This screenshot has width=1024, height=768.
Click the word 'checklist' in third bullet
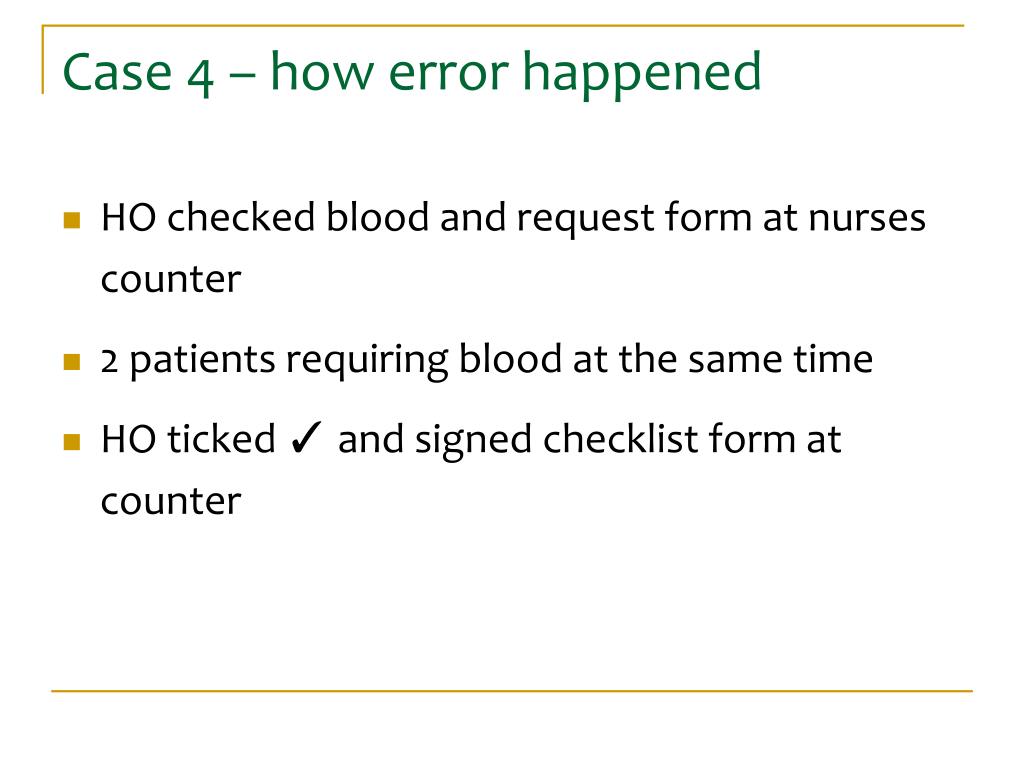click(x=620, y=438)
